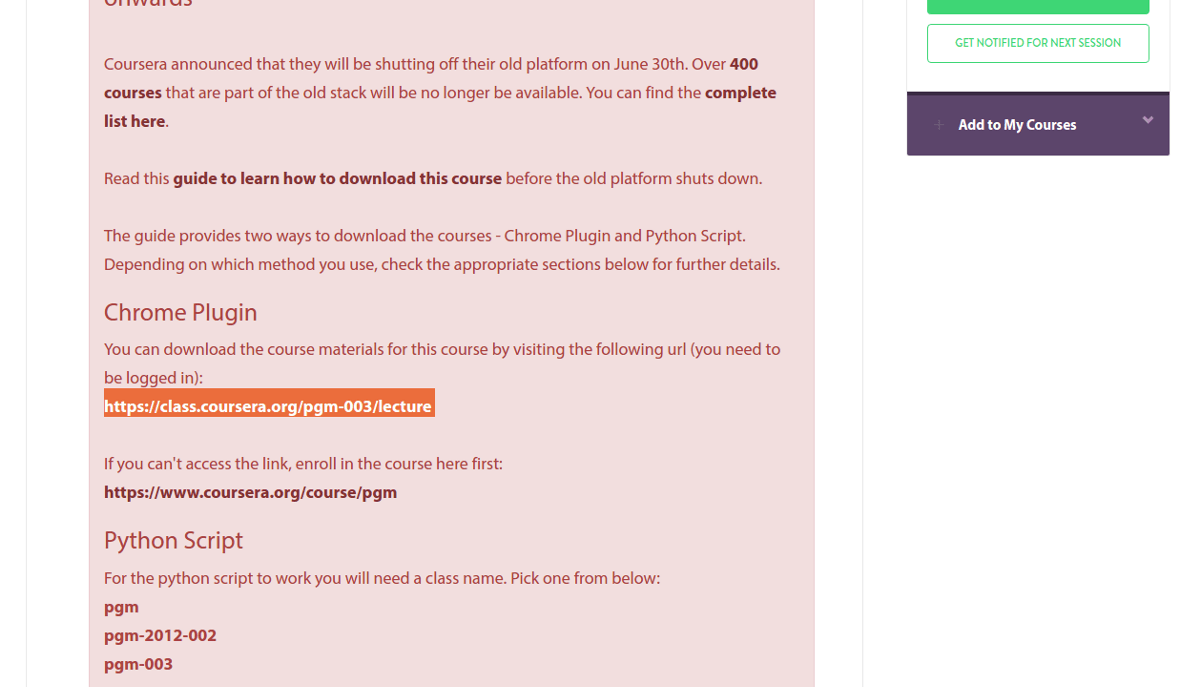Click the Chrome Plugin section heading

pyautogui.click(x=181, y=312)
